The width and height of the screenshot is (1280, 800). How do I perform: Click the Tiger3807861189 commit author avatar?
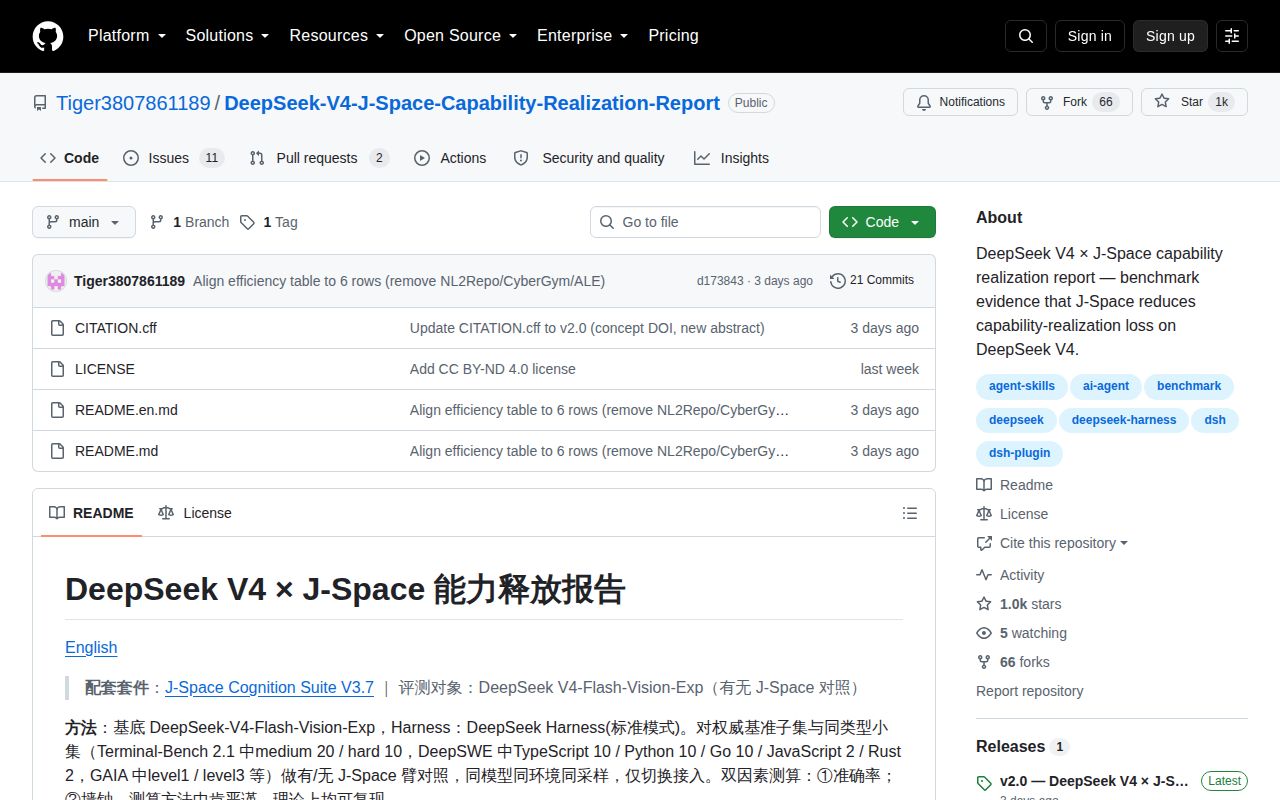pos(56,281)
